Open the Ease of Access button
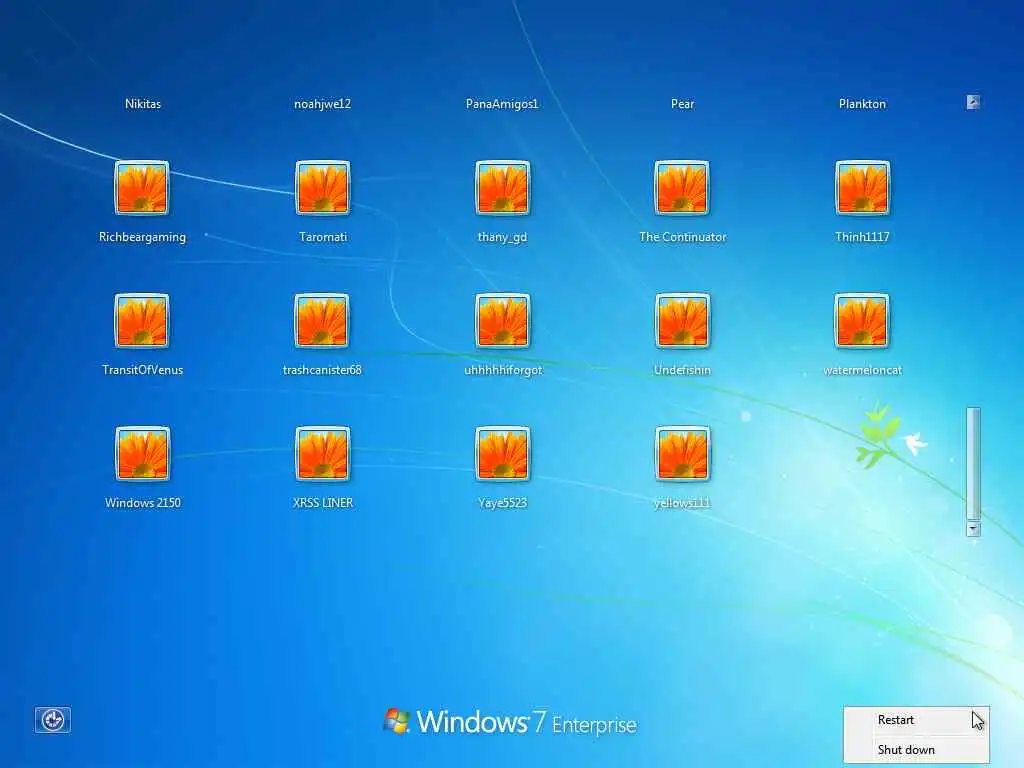The width and height of the screenshot is (1024, 768). click(53, 720)
